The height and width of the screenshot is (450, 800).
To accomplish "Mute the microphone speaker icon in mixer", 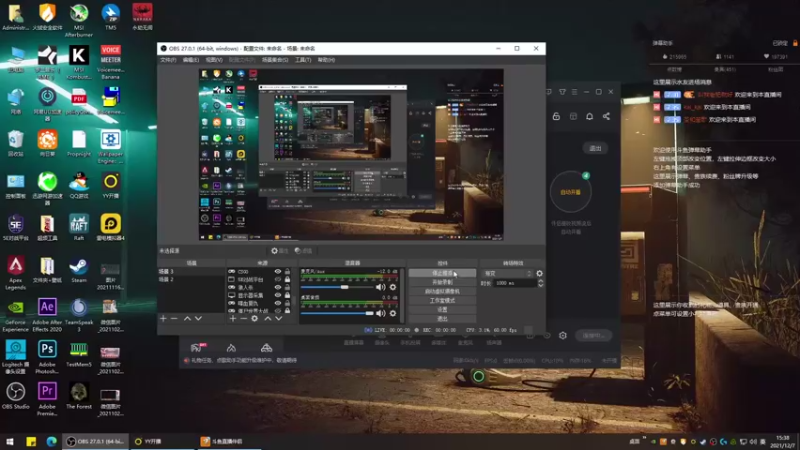I will point(381,287).
